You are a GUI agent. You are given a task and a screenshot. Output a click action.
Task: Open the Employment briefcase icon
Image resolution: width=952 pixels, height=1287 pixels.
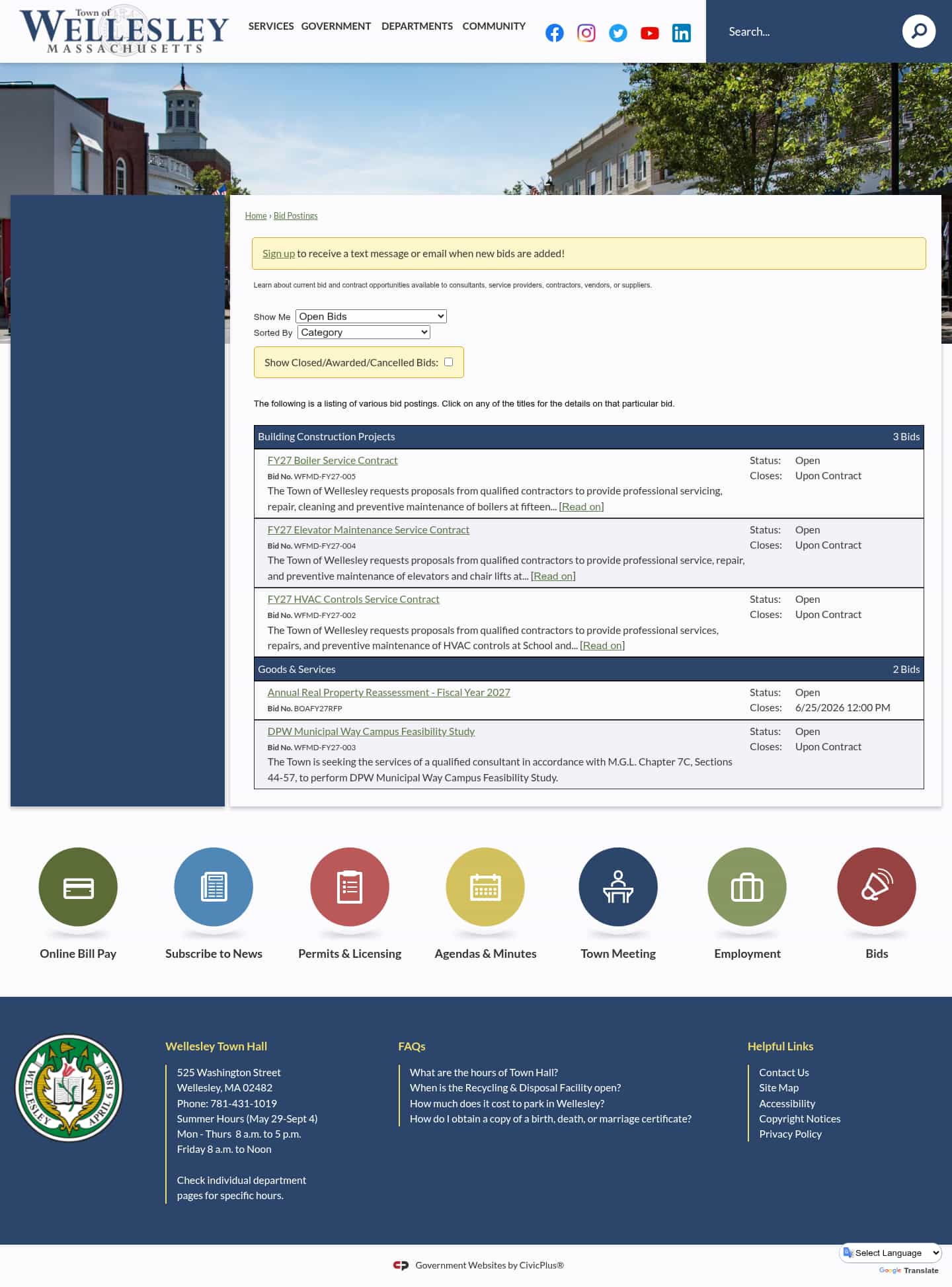click(747, 886)
